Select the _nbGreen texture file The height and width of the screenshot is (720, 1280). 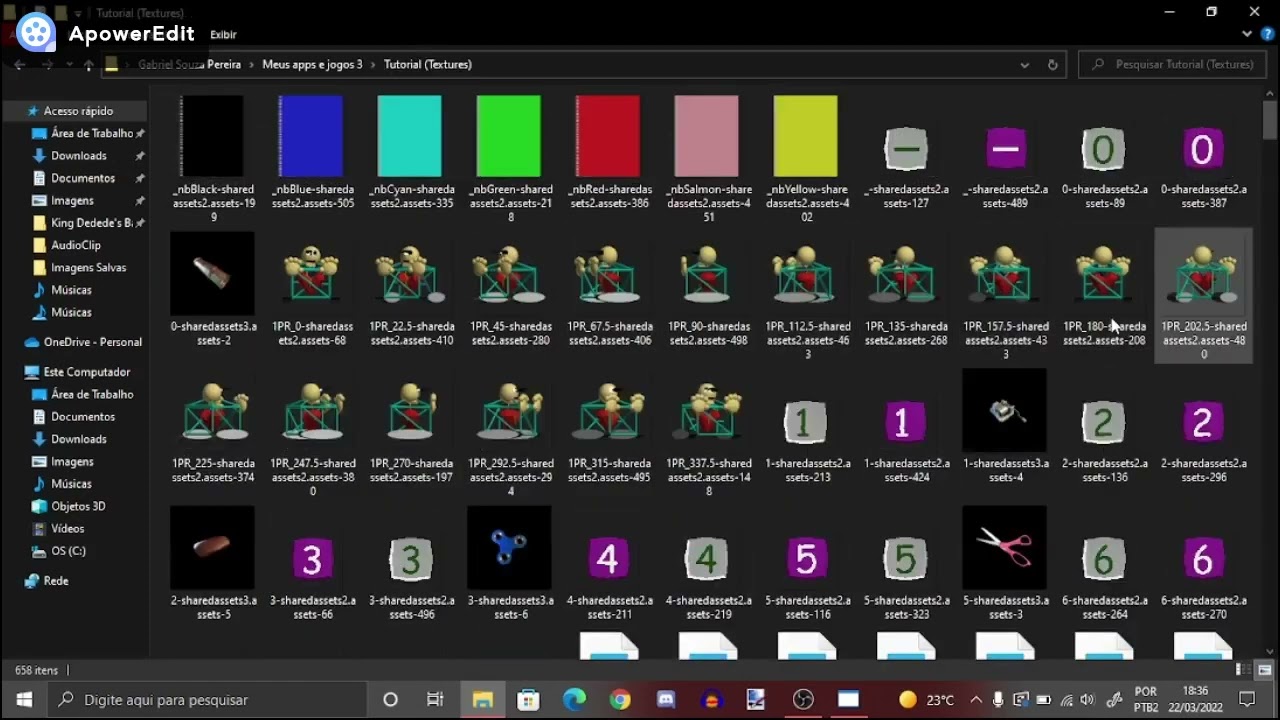tap(509, 158)
